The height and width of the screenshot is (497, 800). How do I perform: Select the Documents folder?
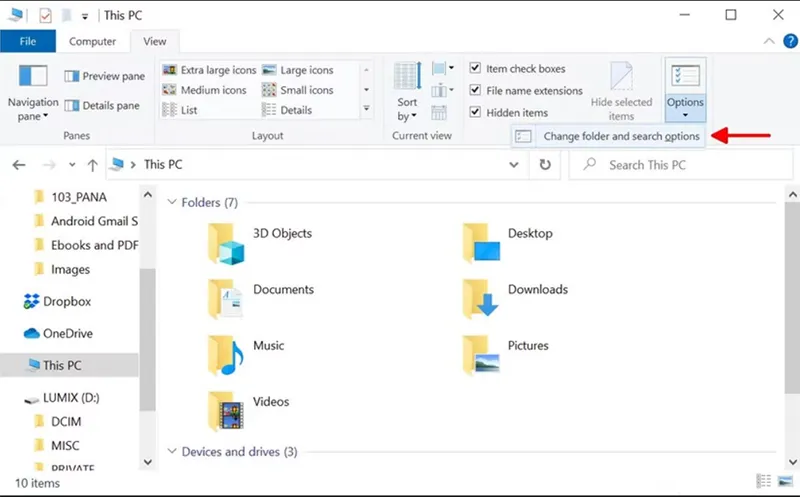260,300
